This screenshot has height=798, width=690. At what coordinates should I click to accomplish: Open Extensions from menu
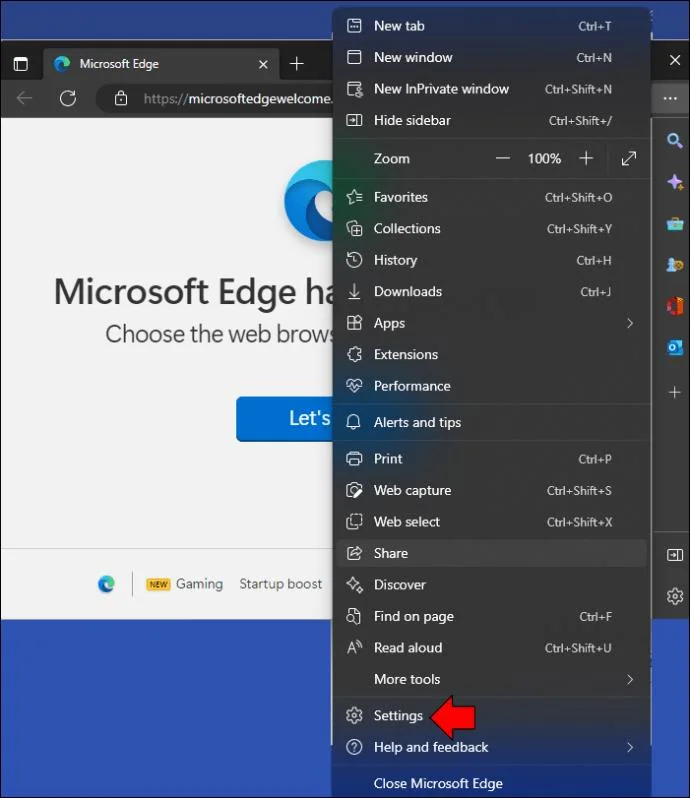(x=492, y=355)
